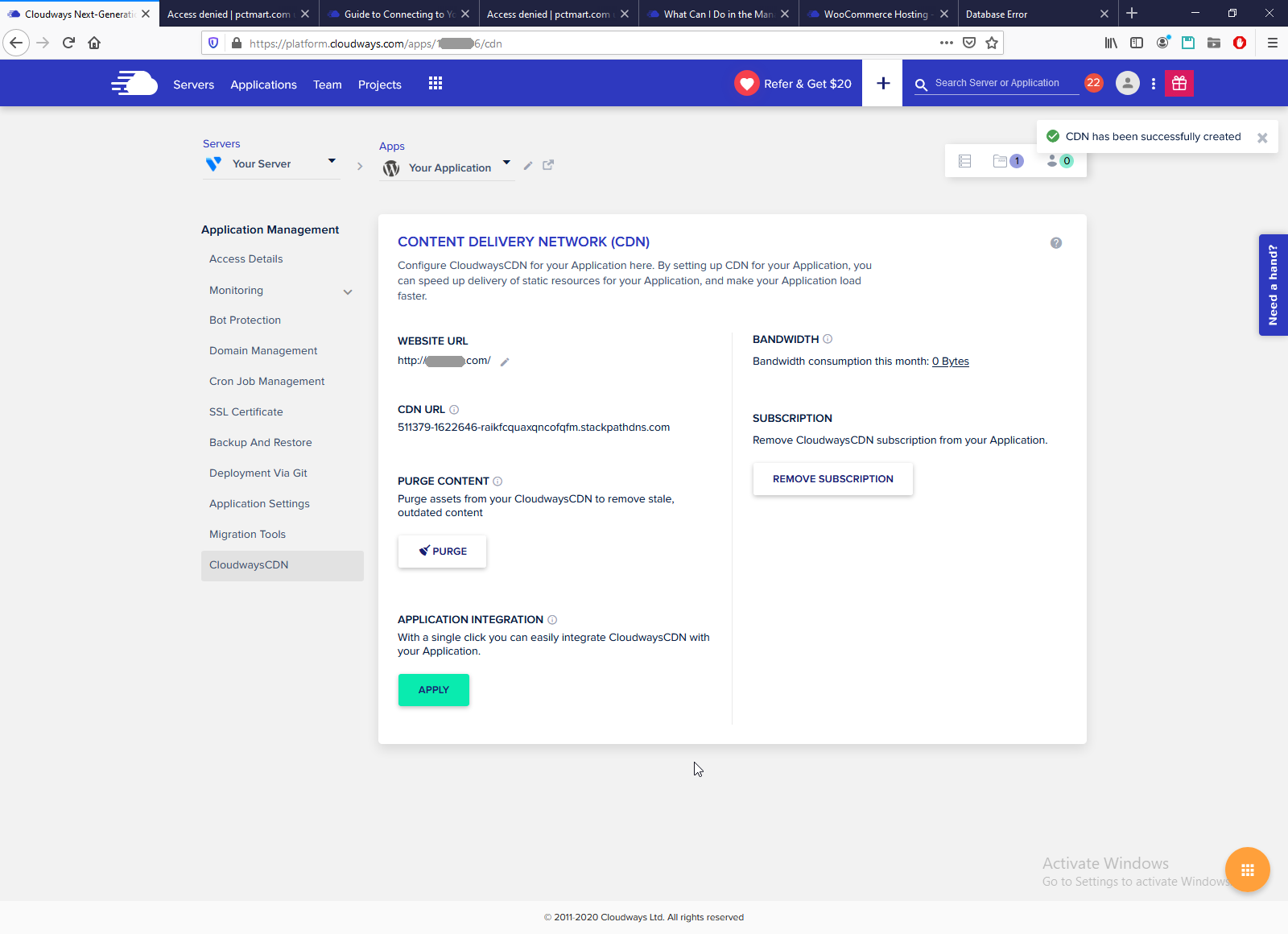Viewport: 1288px width, 934px height.
Task: Click the PURGE button
Action: [442, 552]
